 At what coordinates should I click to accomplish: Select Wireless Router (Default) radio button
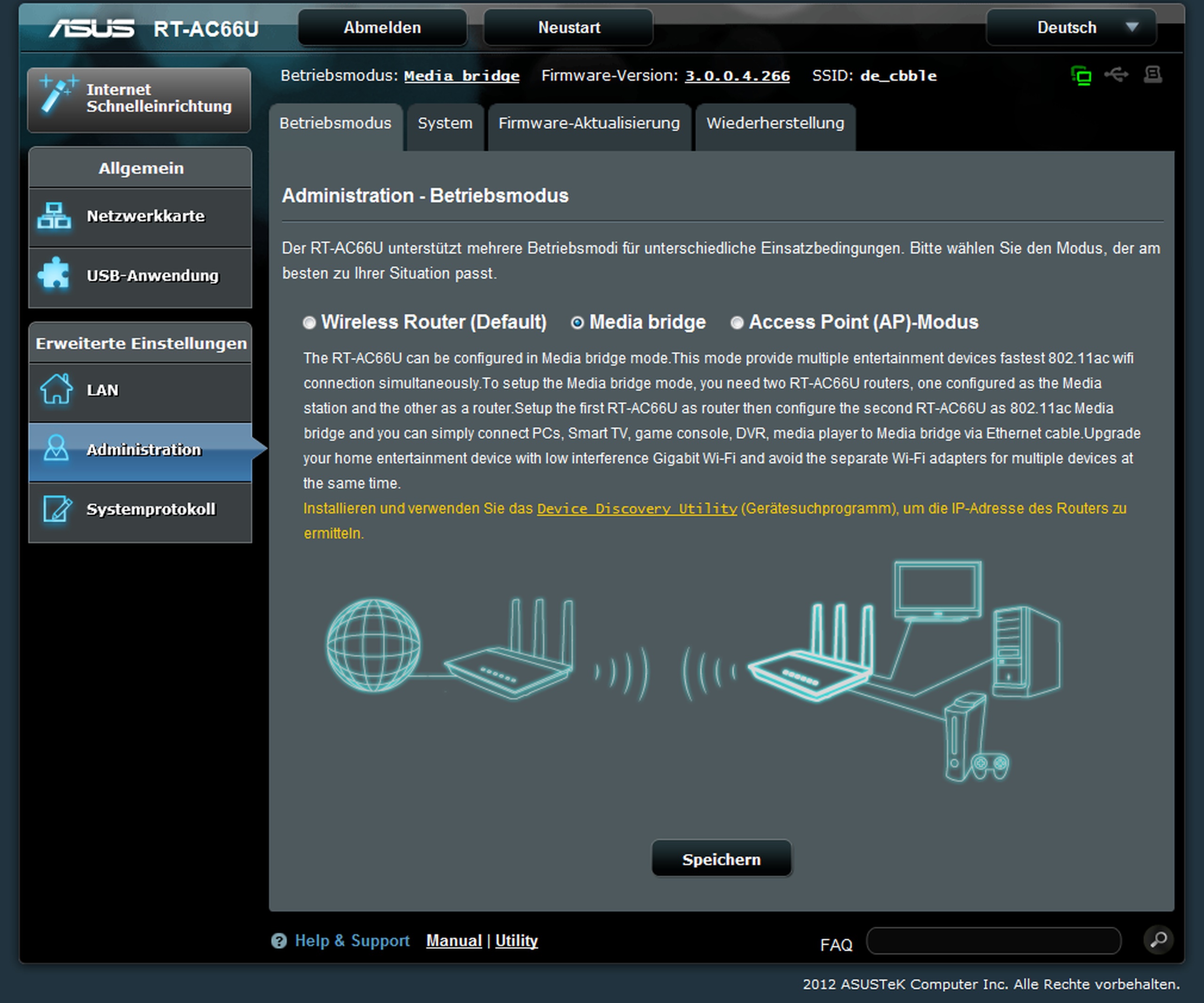coord(309,323)
